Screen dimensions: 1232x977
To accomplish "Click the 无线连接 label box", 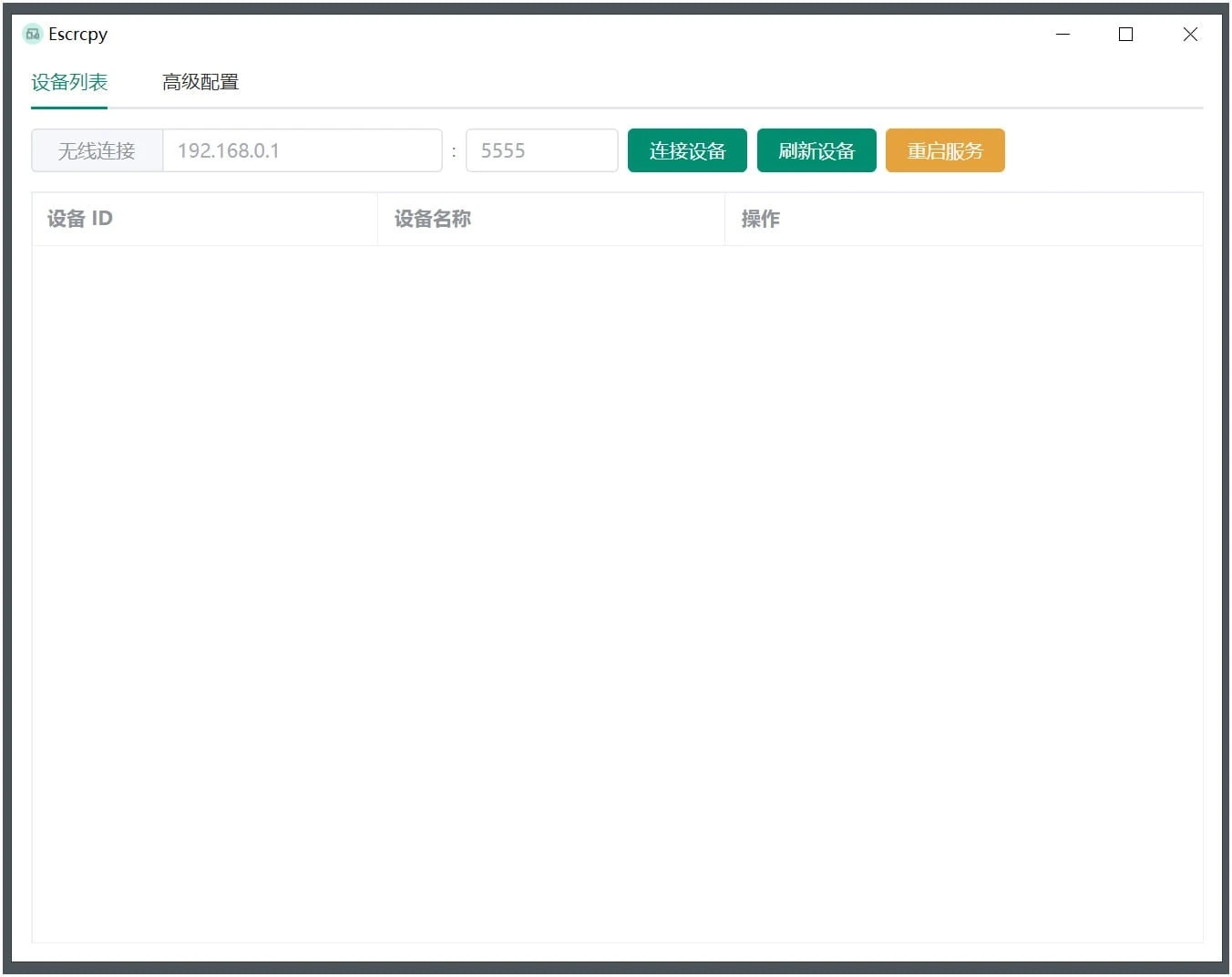I will click(x=97, y=150).
